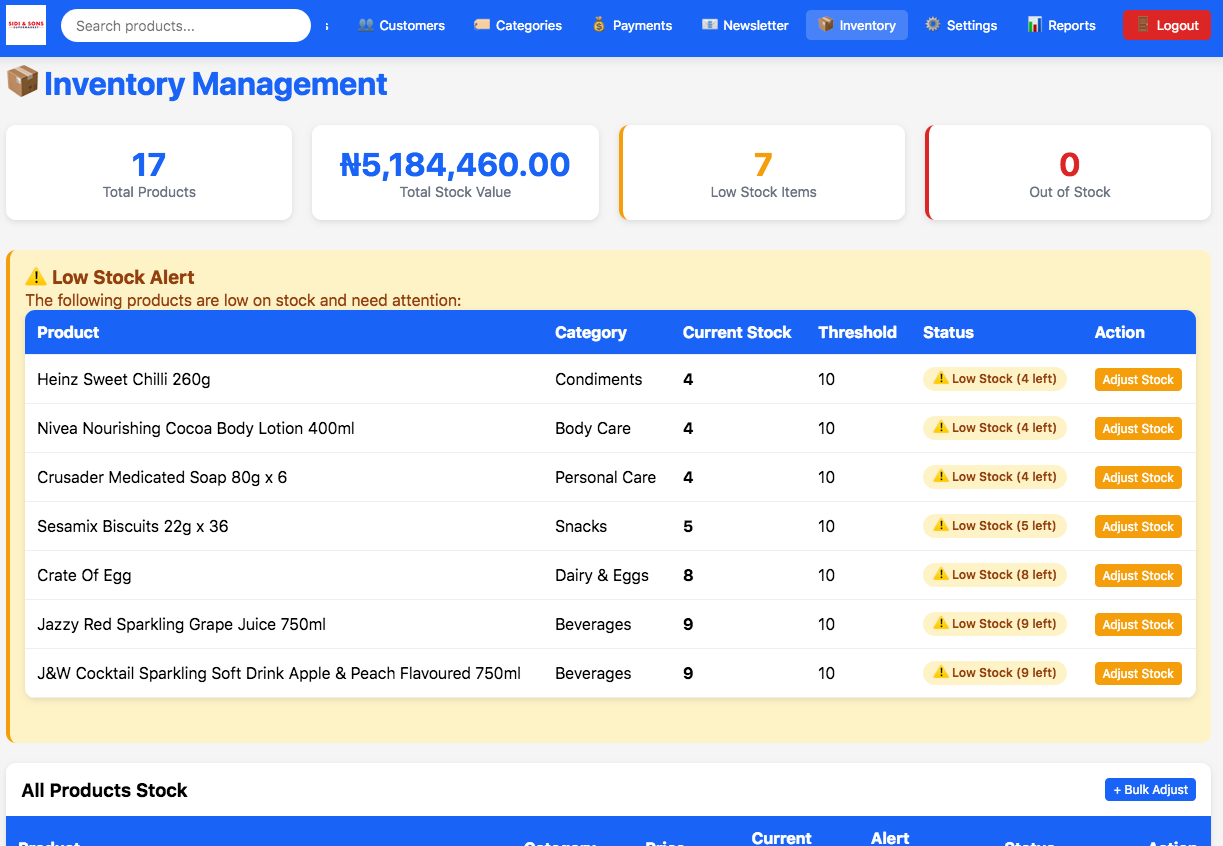This screenshot has width=1223, height=846.
Task: Click the Condiments category cell
Action: pos(599,379)
